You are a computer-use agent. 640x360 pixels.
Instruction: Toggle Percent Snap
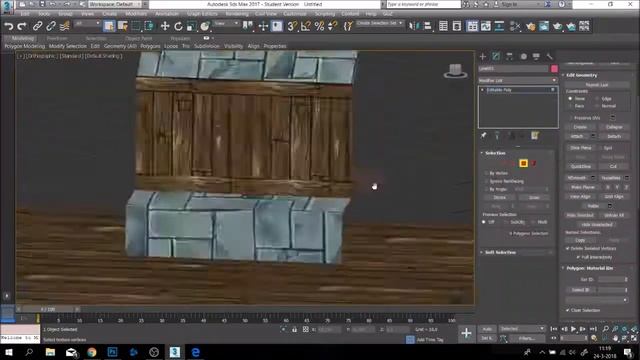point(319,26)
